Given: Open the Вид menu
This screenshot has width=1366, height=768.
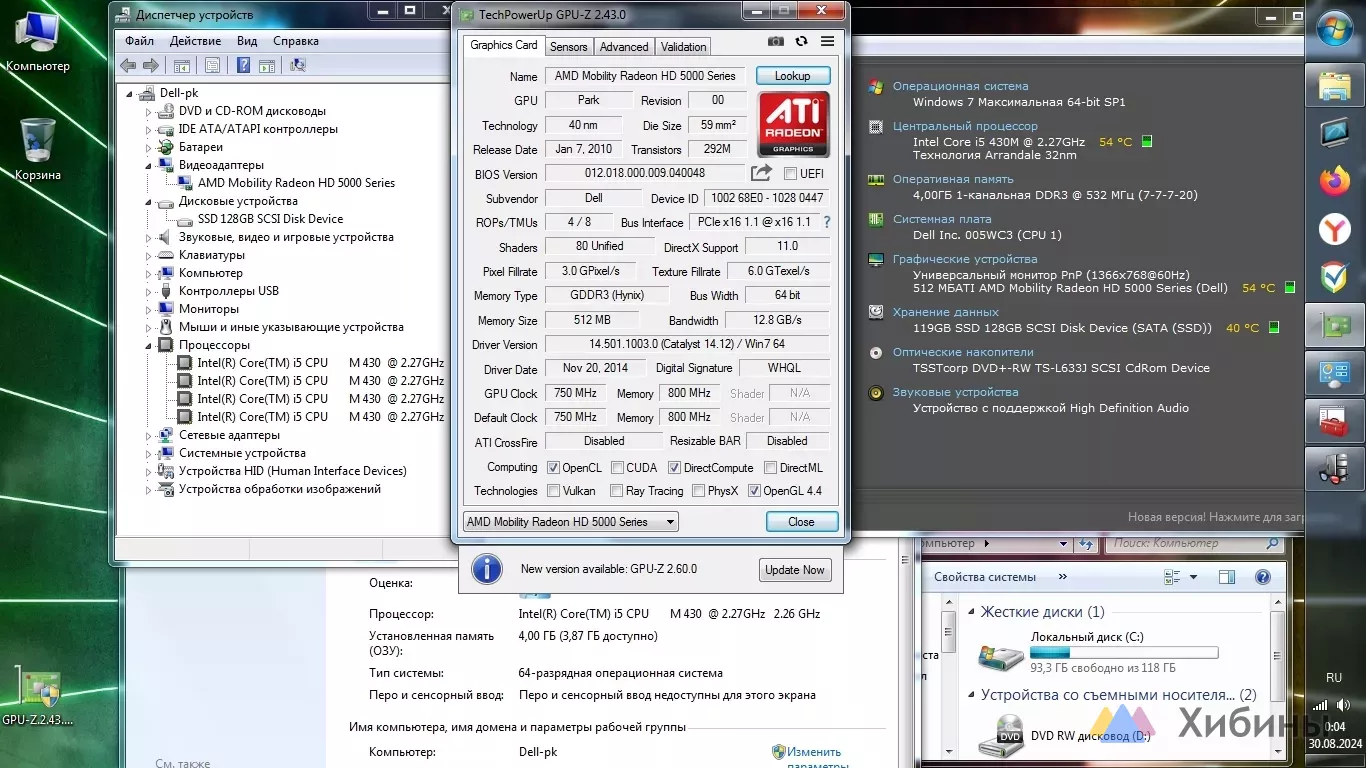Looking at the screenshot, I should [247, 41].
